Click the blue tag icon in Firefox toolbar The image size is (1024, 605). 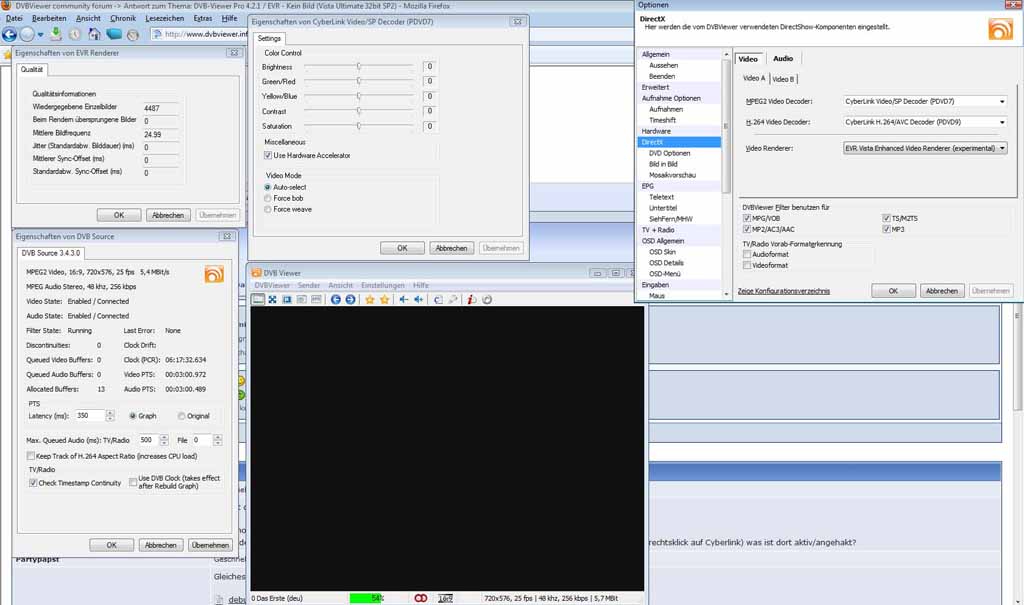coord(114,34)
